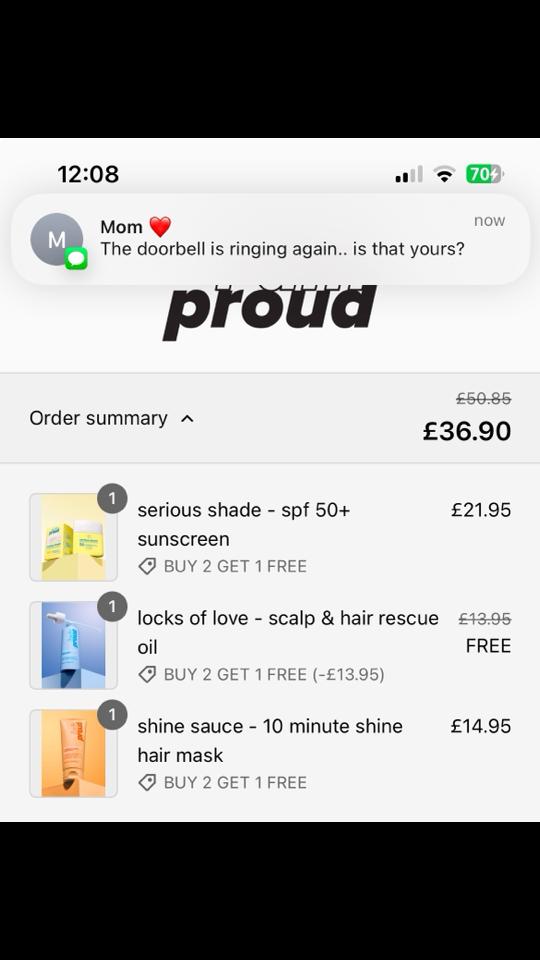The width and height of the screenshot is (540, 960).
Task: Open Mom's message notification banner
Action: click(x=270, y=239)
